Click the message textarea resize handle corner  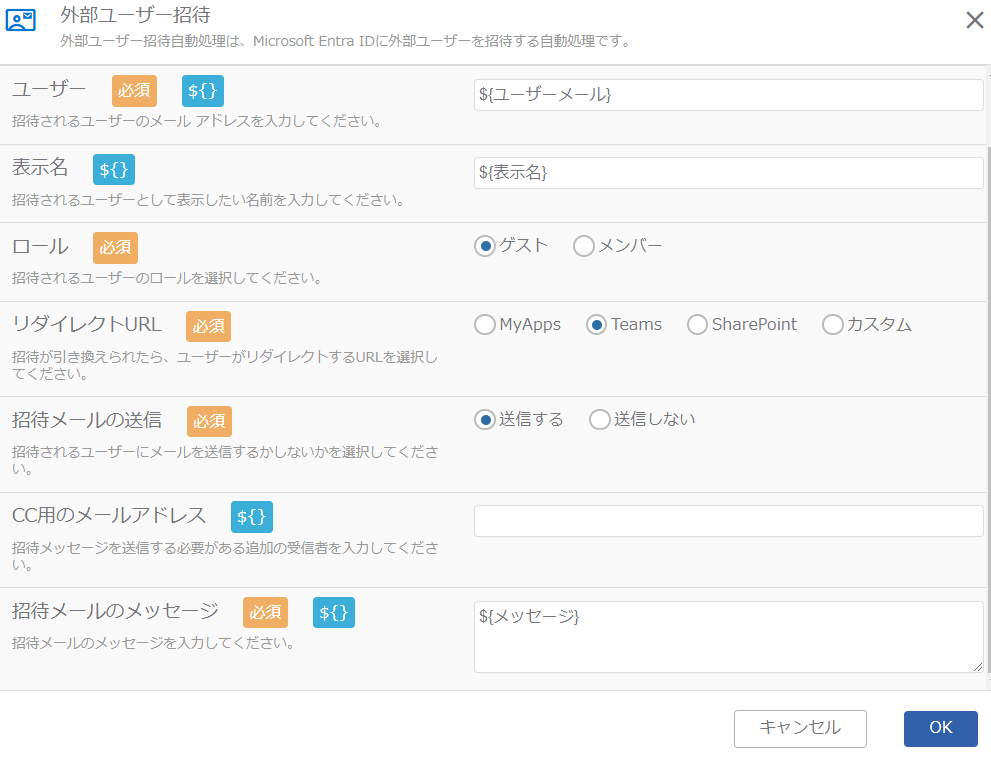[x=978, y=667]
